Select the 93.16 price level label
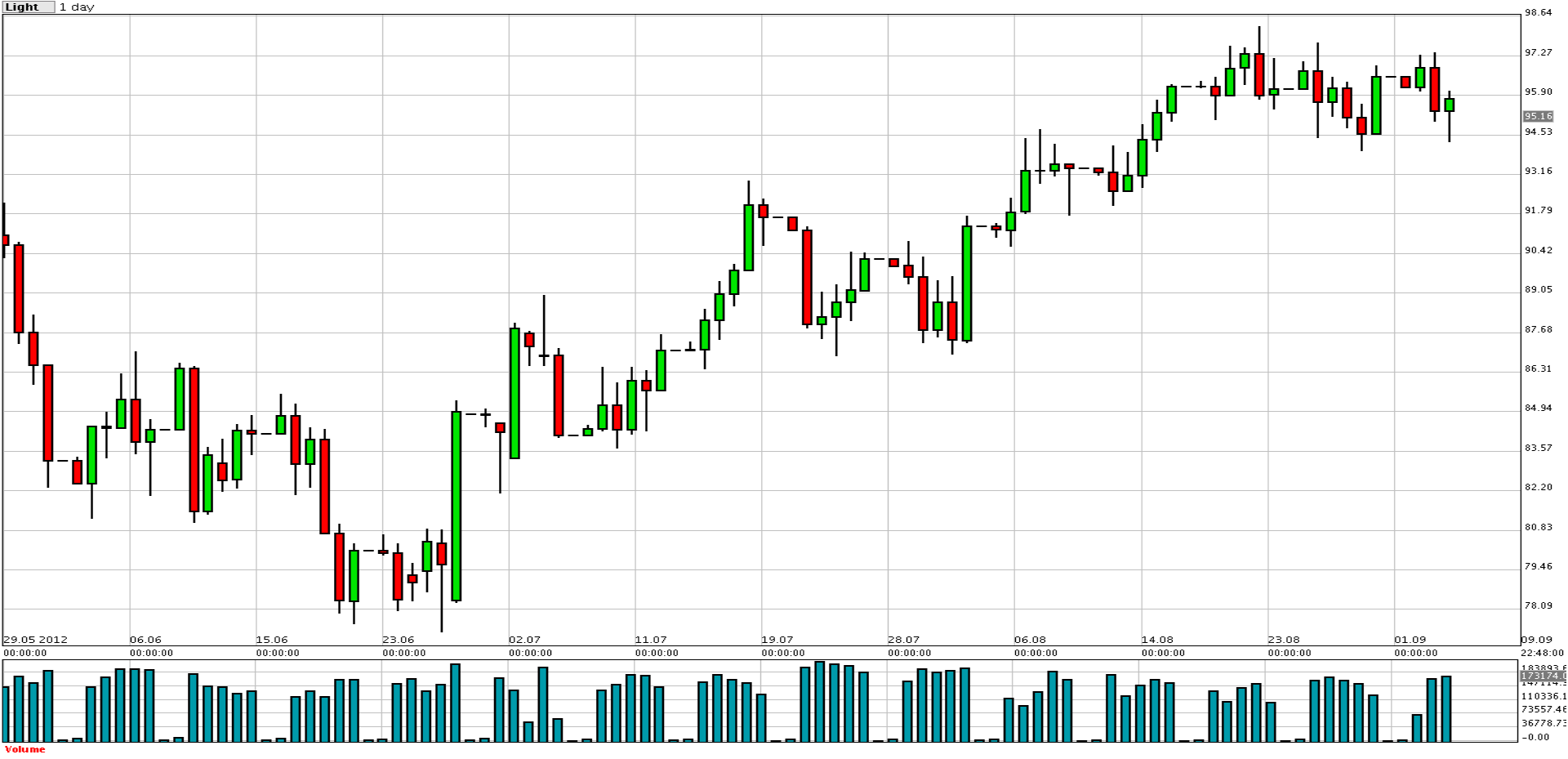 coord(1539,171)
